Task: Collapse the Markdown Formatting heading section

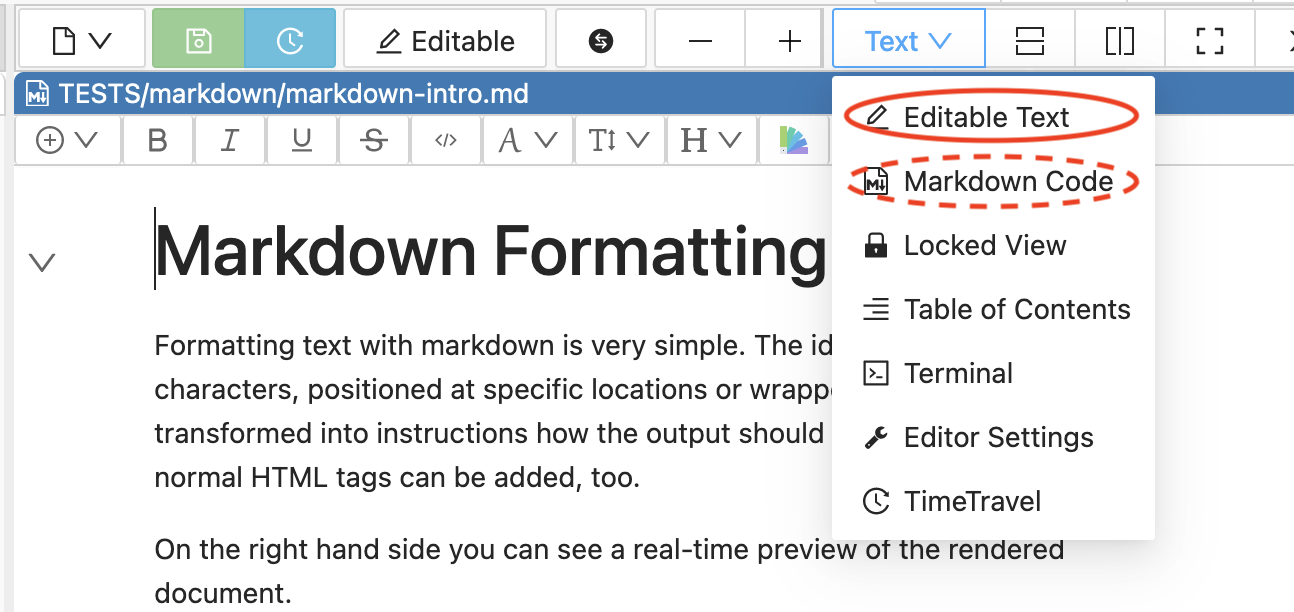Action: tap(42, 263)
